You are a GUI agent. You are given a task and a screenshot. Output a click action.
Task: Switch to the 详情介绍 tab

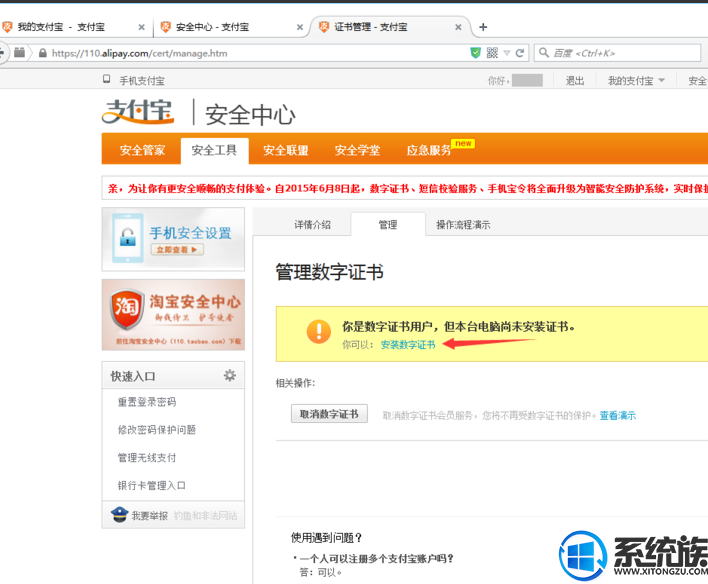click(x=312, y=224)
